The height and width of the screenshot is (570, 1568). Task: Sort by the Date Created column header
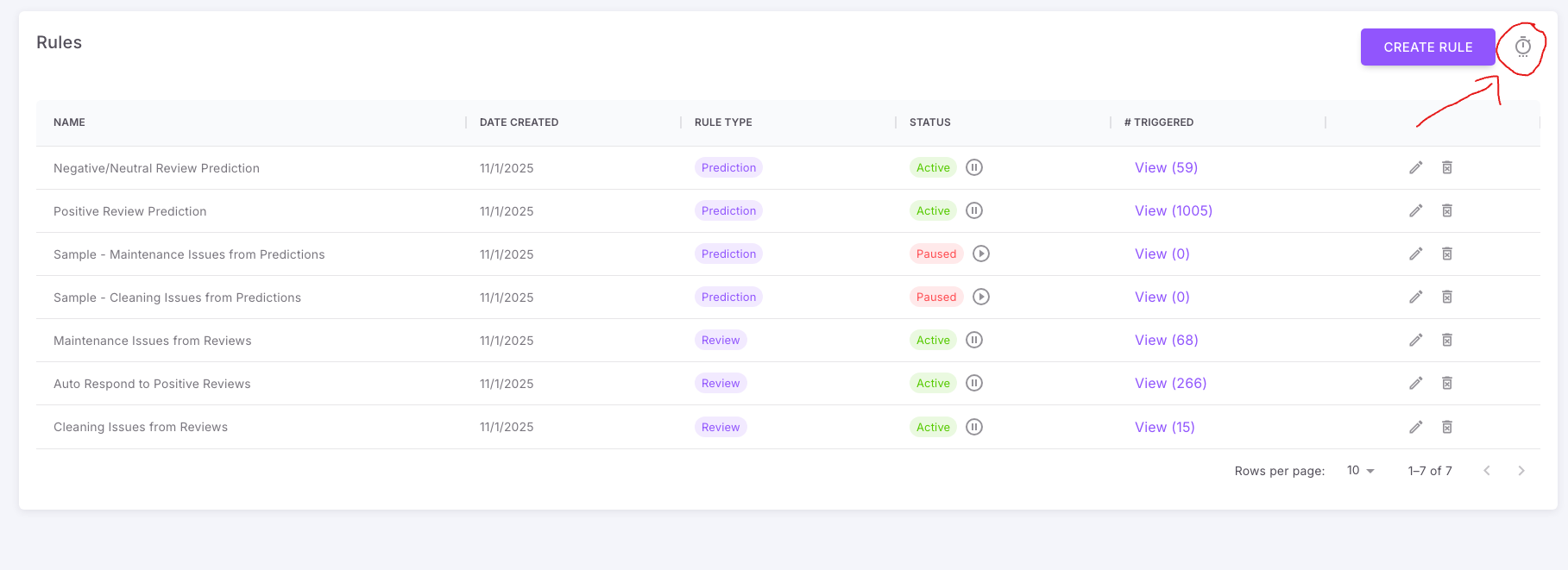coord(520,122)
